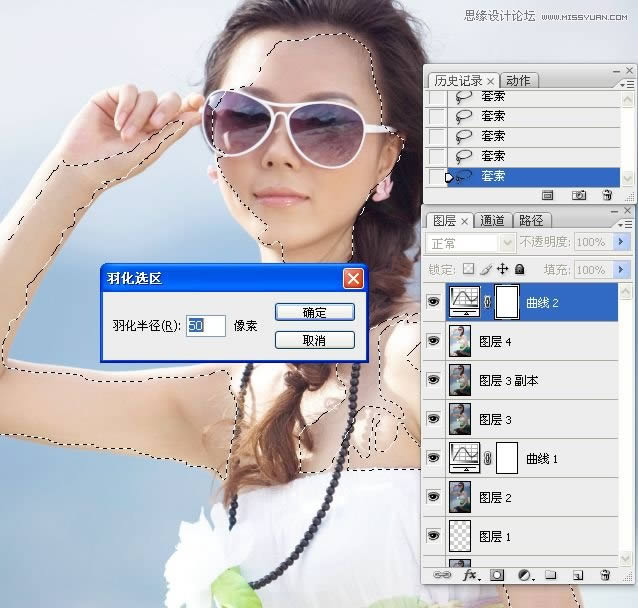The width and height of the screenshot is (638, 608).
Task: Click the 确定 button in feather dialog
Action: (314, 312)
